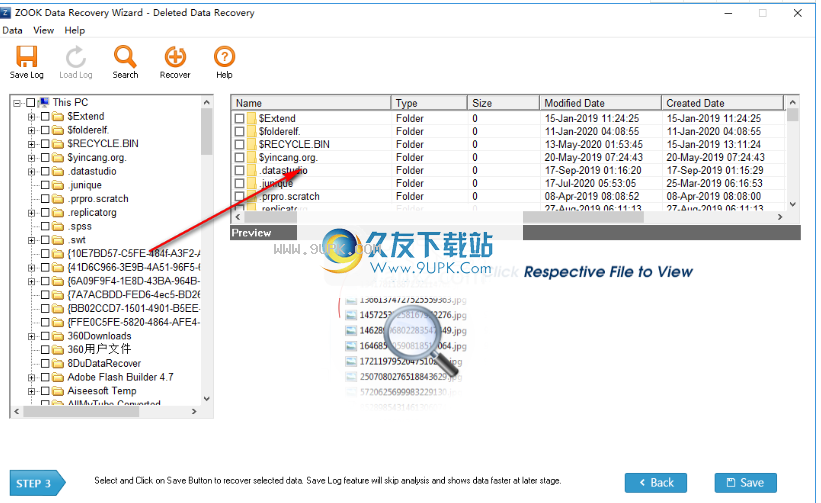Viewport: 821px width, 503px height.
Task: Click the Save Log toolbar icon
Action: click(x=26, y=57)
